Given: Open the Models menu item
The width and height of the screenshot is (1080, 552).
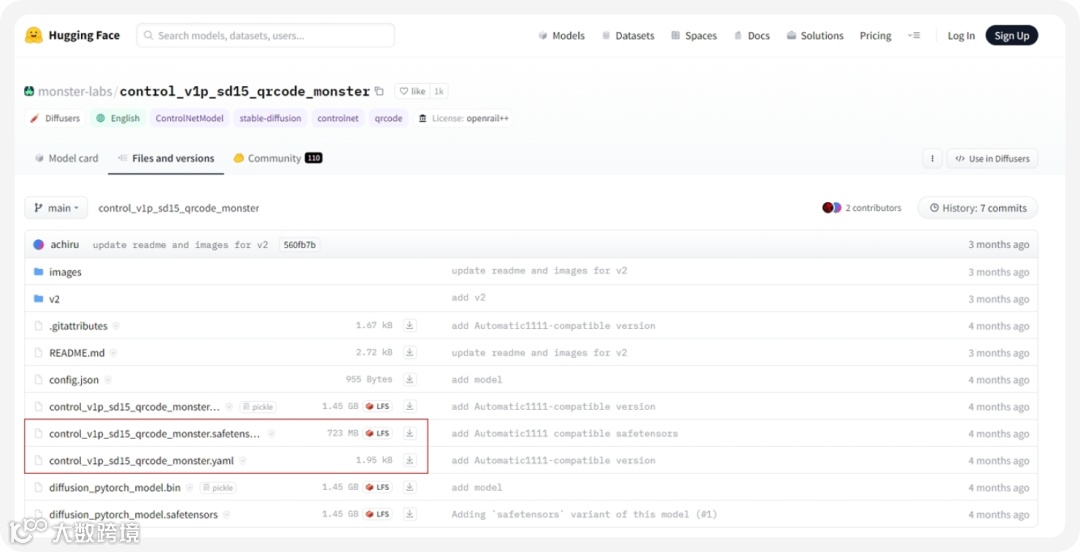Looking at the screenshot, I should click(561, 36).
